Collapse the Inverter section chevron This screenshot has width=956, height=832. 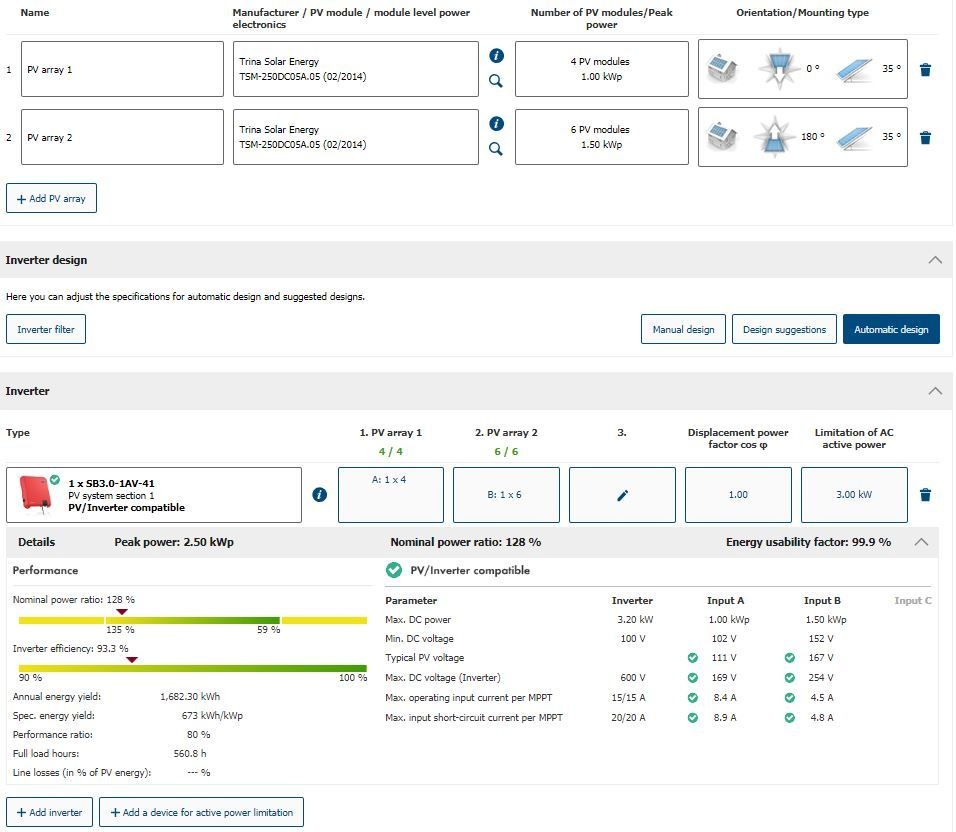point(934,391)
